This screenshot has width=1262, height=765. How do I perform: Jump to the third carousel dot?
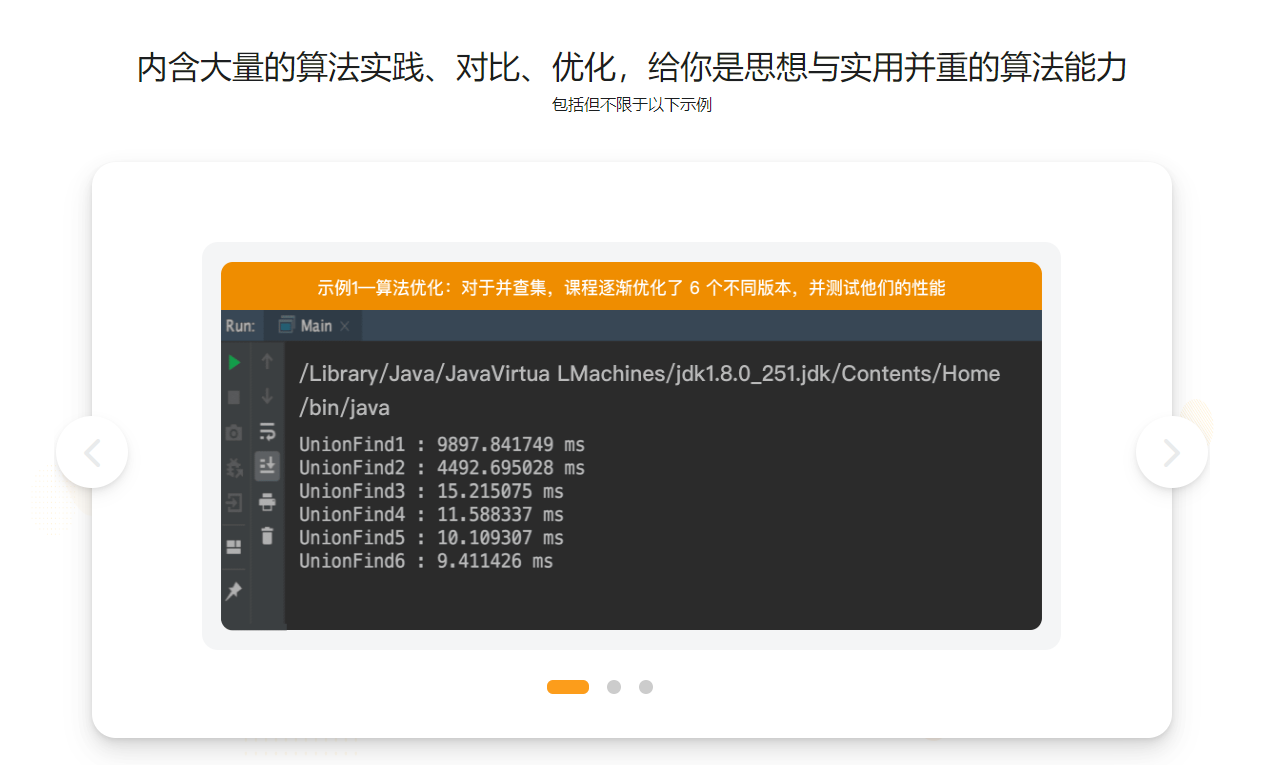click(x=646, y=687)
